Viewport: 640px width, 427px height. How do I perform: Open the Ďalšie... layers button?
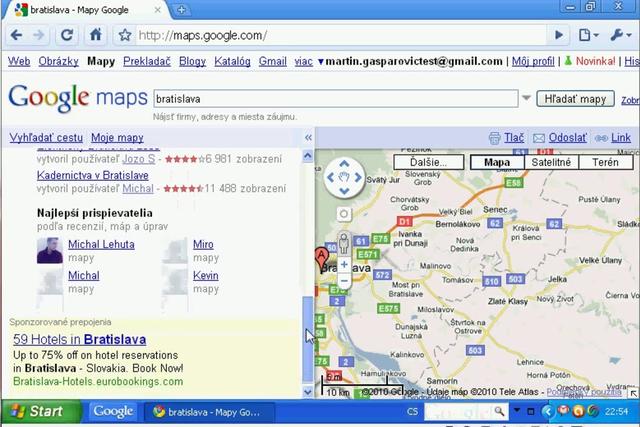point(429,162)
